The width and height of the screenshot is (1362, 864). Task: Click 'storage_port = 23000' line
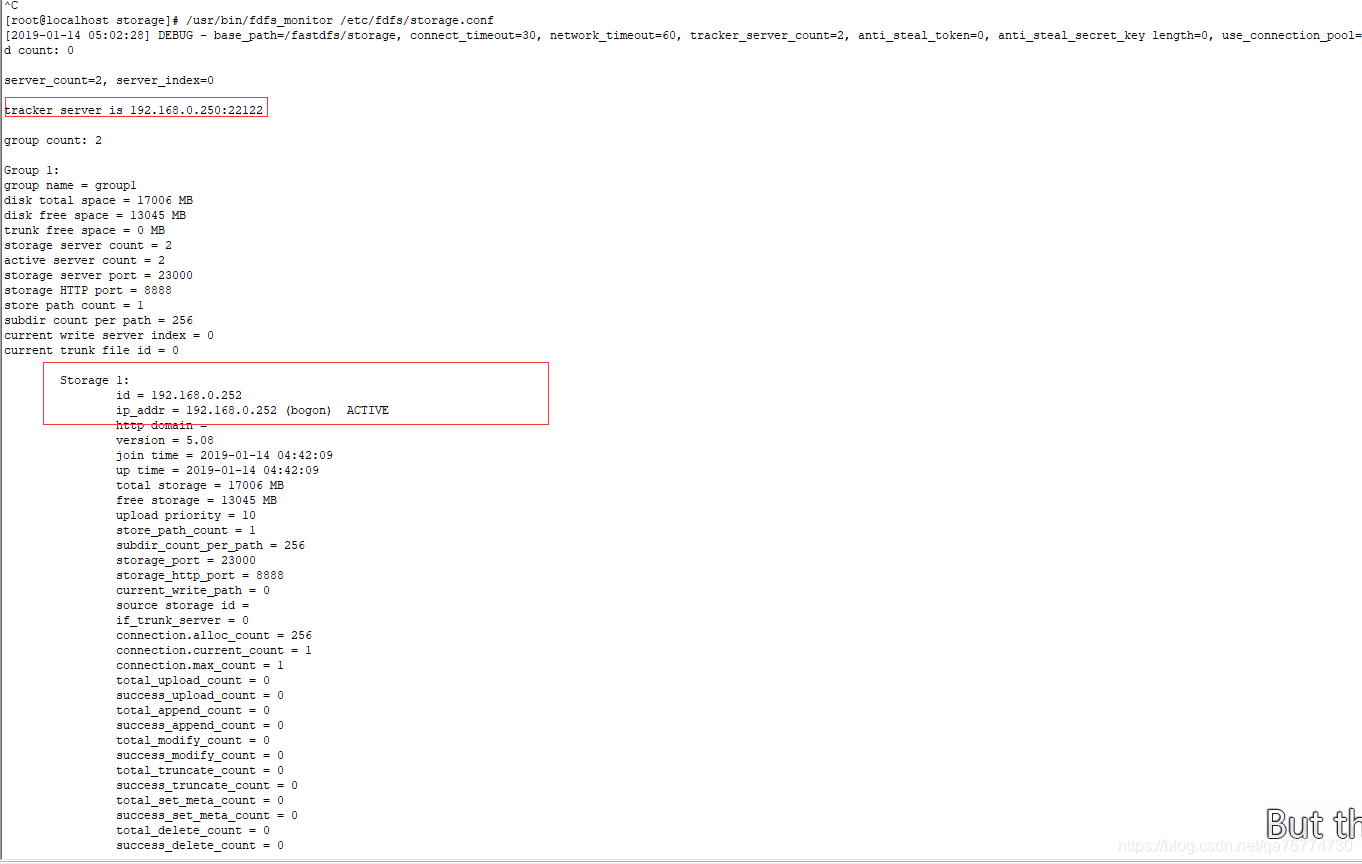click(186, 560)
